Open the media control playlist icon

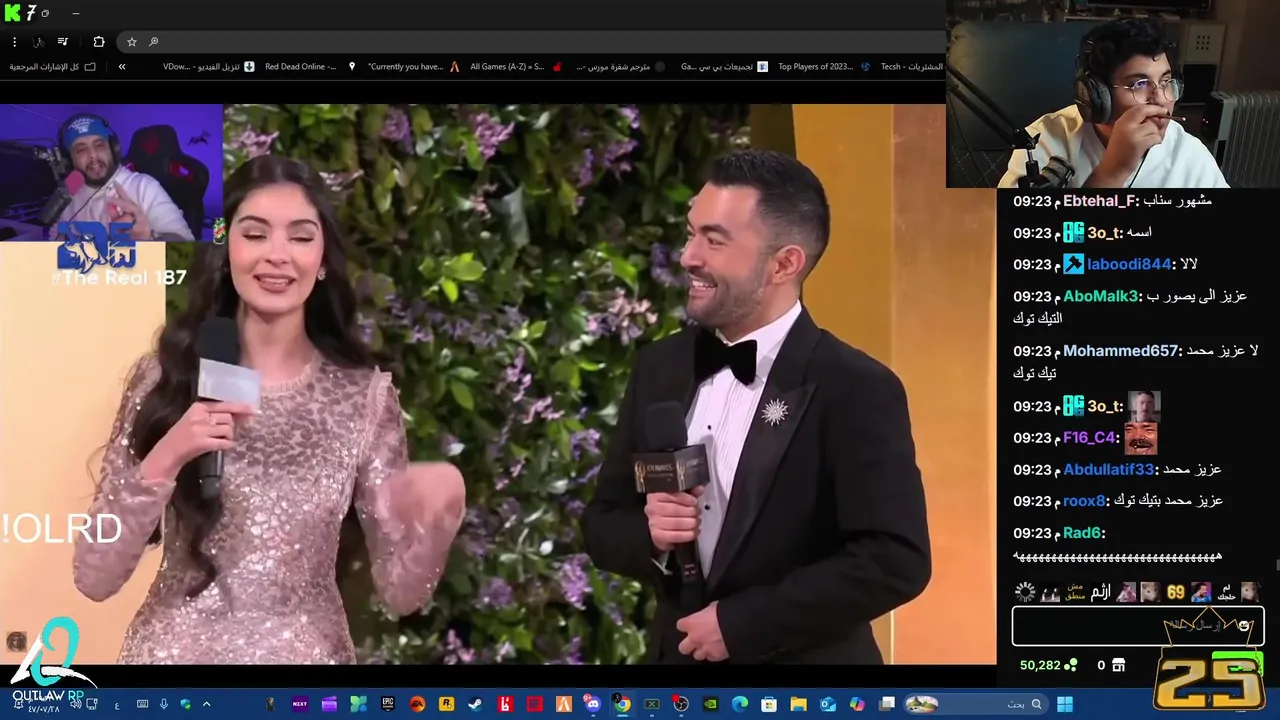(62, 42)
